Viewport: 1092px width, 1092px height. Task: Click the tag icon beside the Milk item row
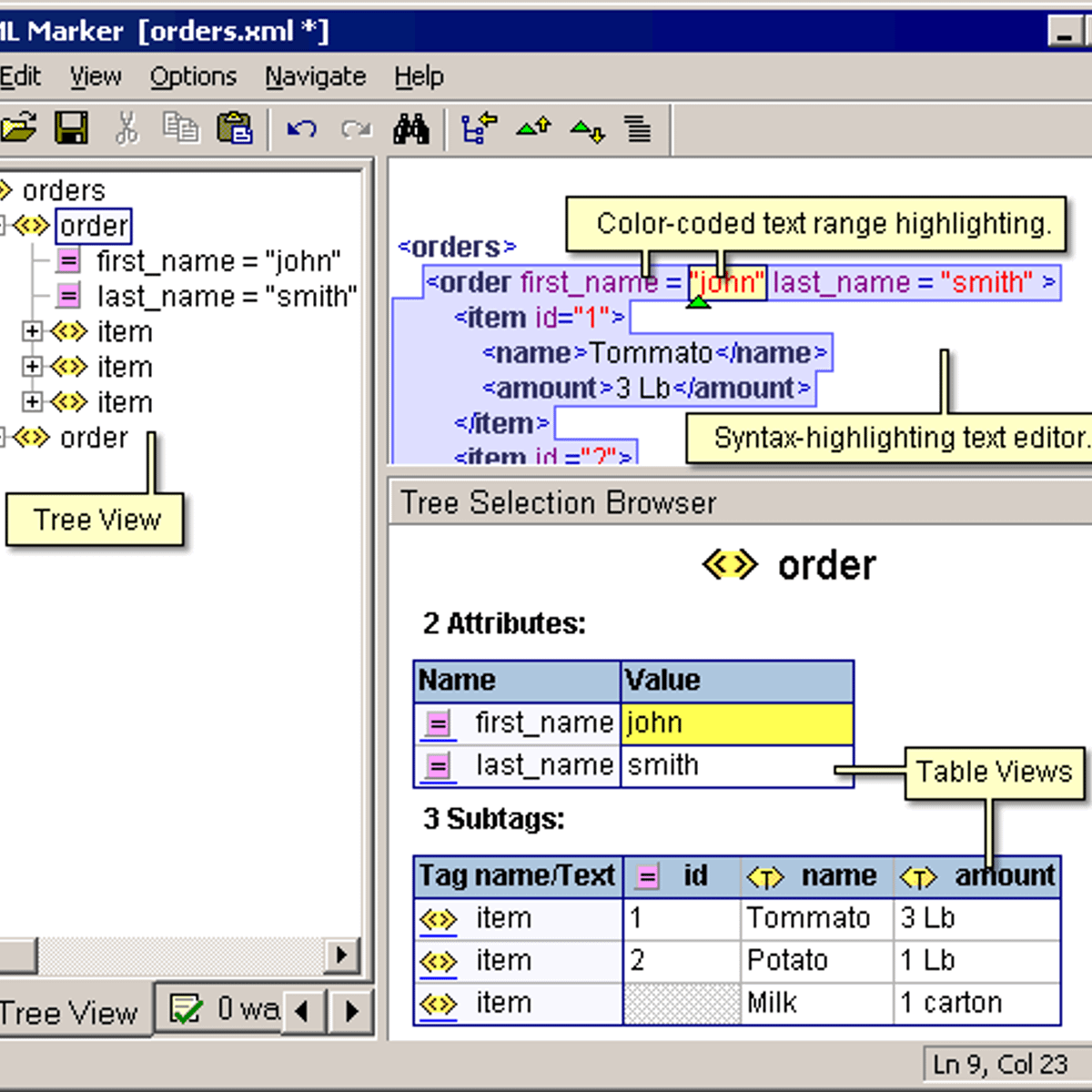439,1005
